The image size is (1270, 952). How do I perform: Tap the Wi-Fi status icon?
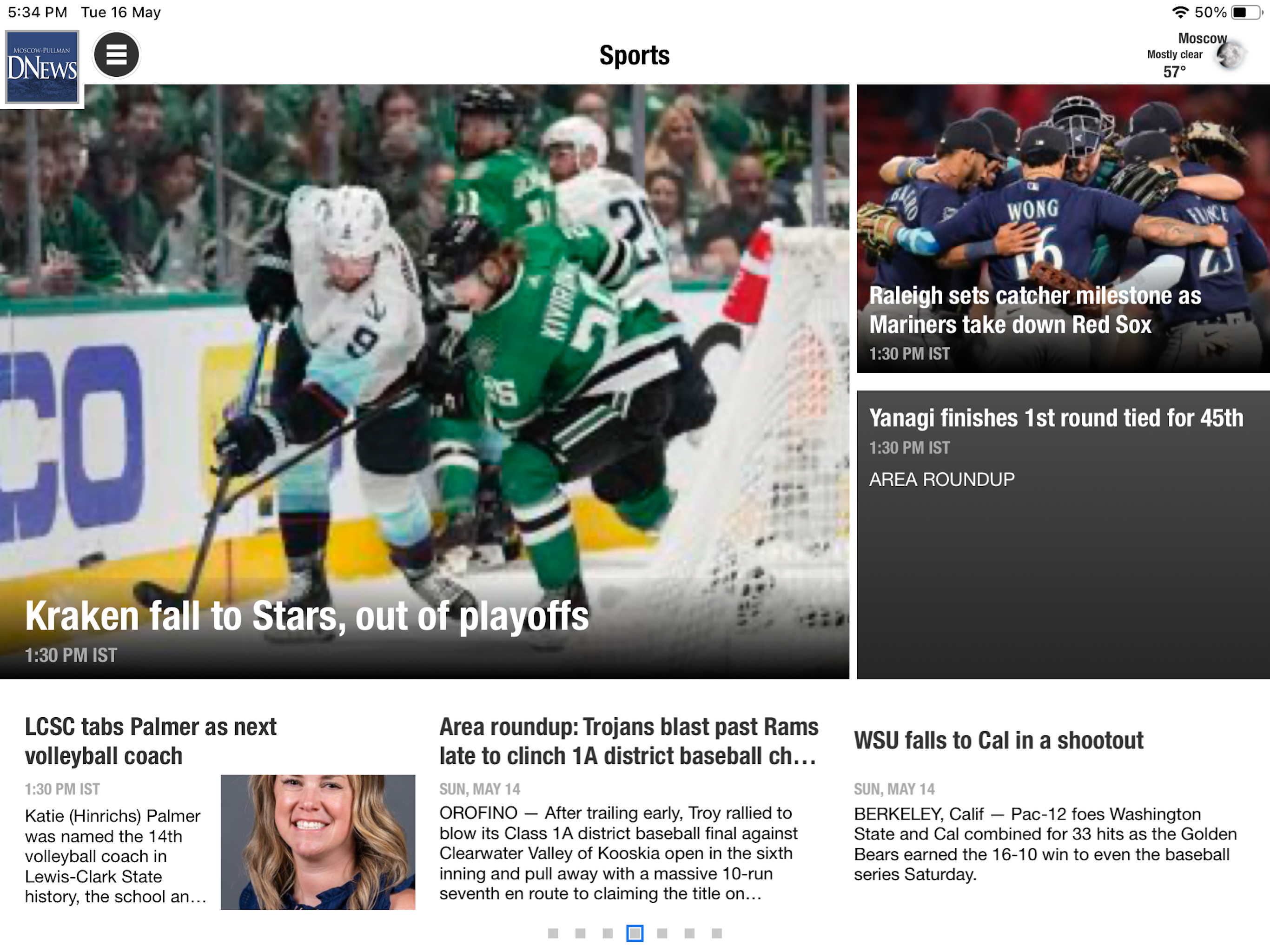(1180, 12)
